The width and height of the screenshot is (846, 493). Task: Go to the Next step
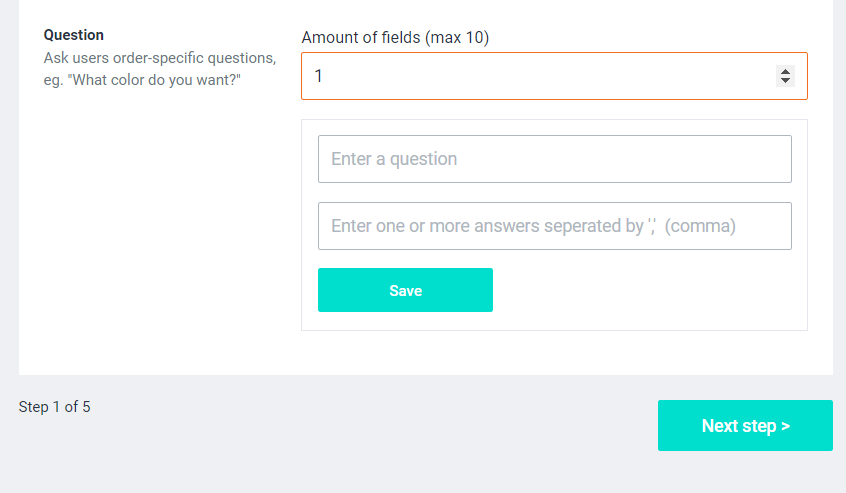745,426
